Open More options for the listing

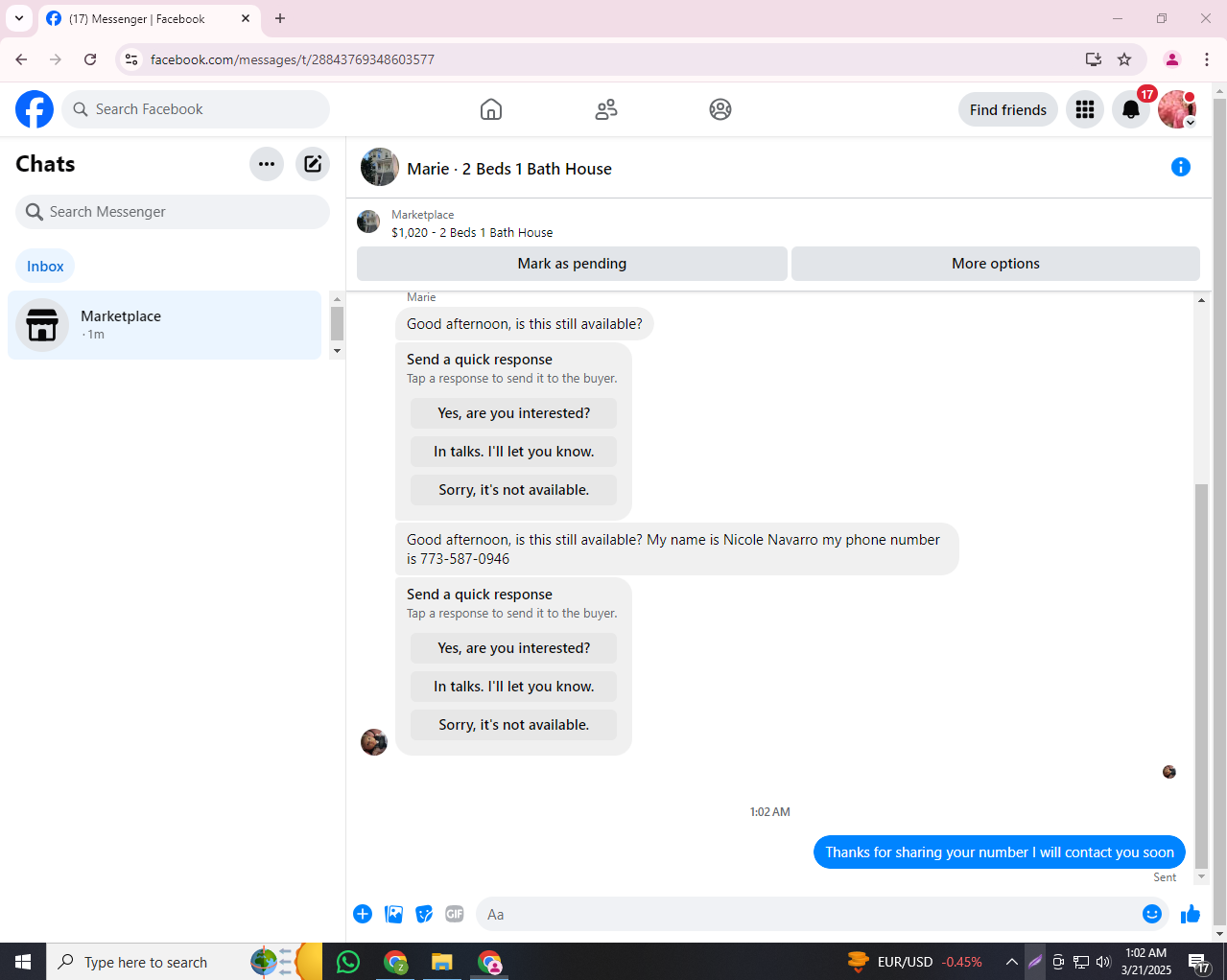pos(996,264)
